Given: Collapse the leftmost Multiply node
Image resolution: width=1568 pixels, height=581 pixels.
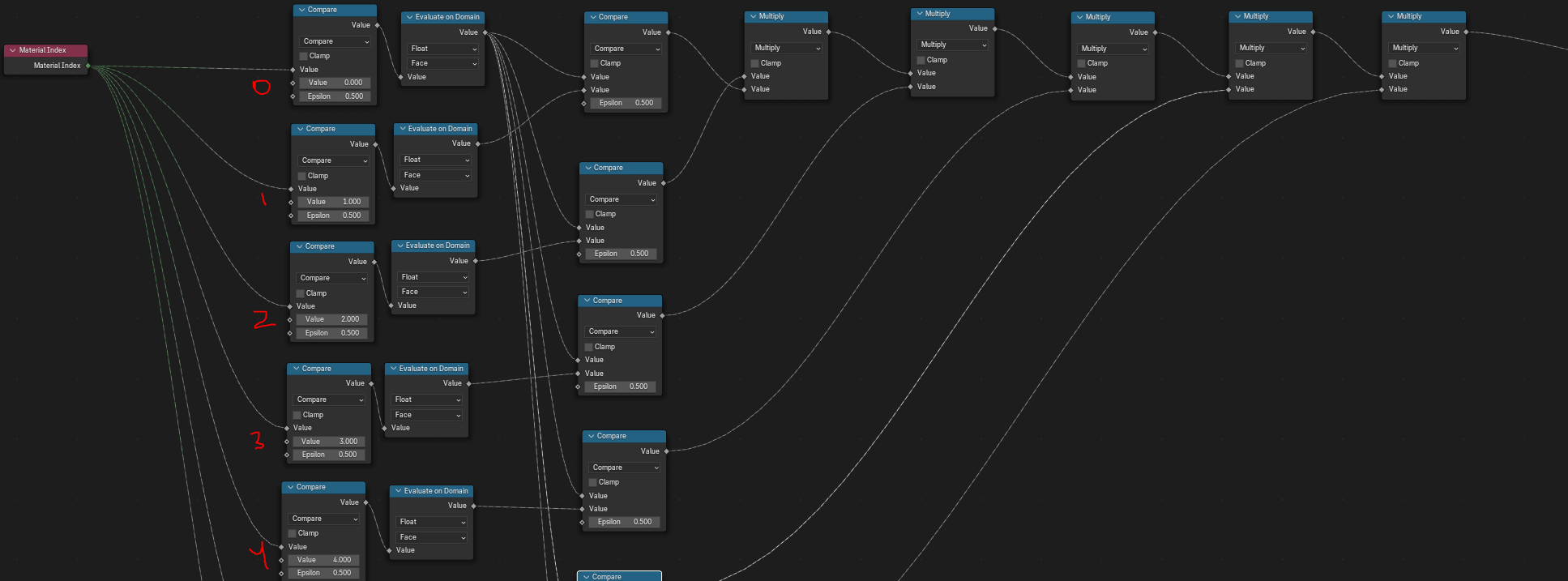Looking at the screenshot, I should click(753, 16).
